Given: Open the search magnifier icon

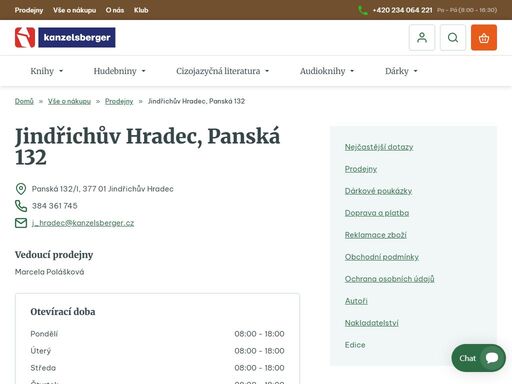Looking at the screenshot, I should click(x=453, y=37).
